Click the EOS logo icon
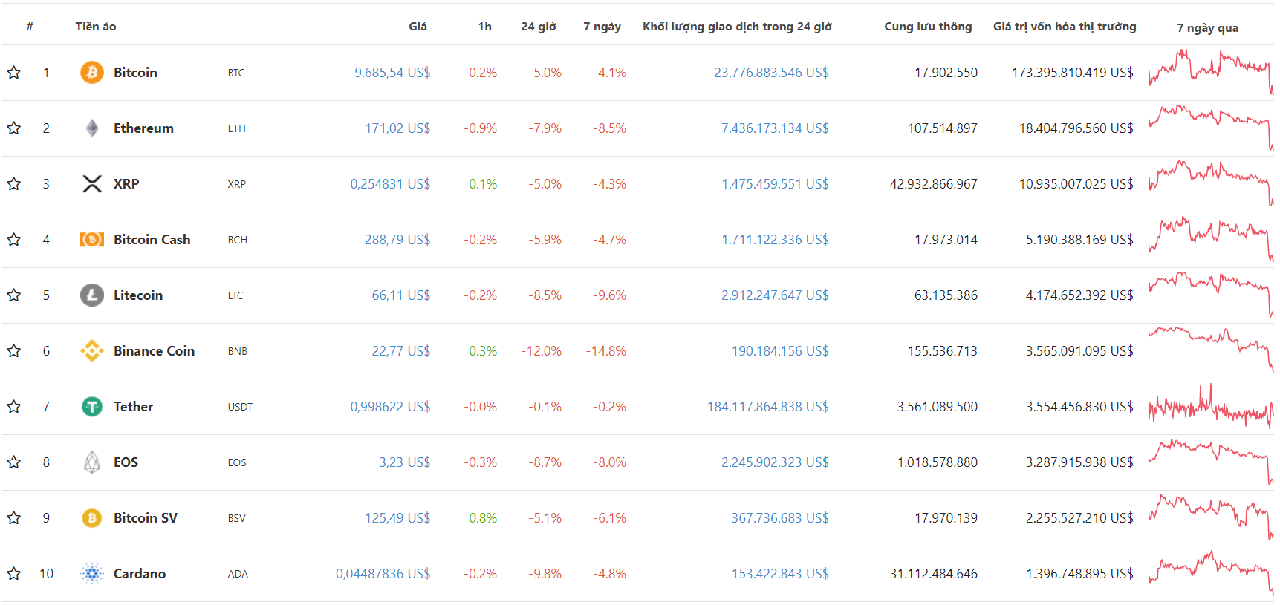 (x=92, y=462)
